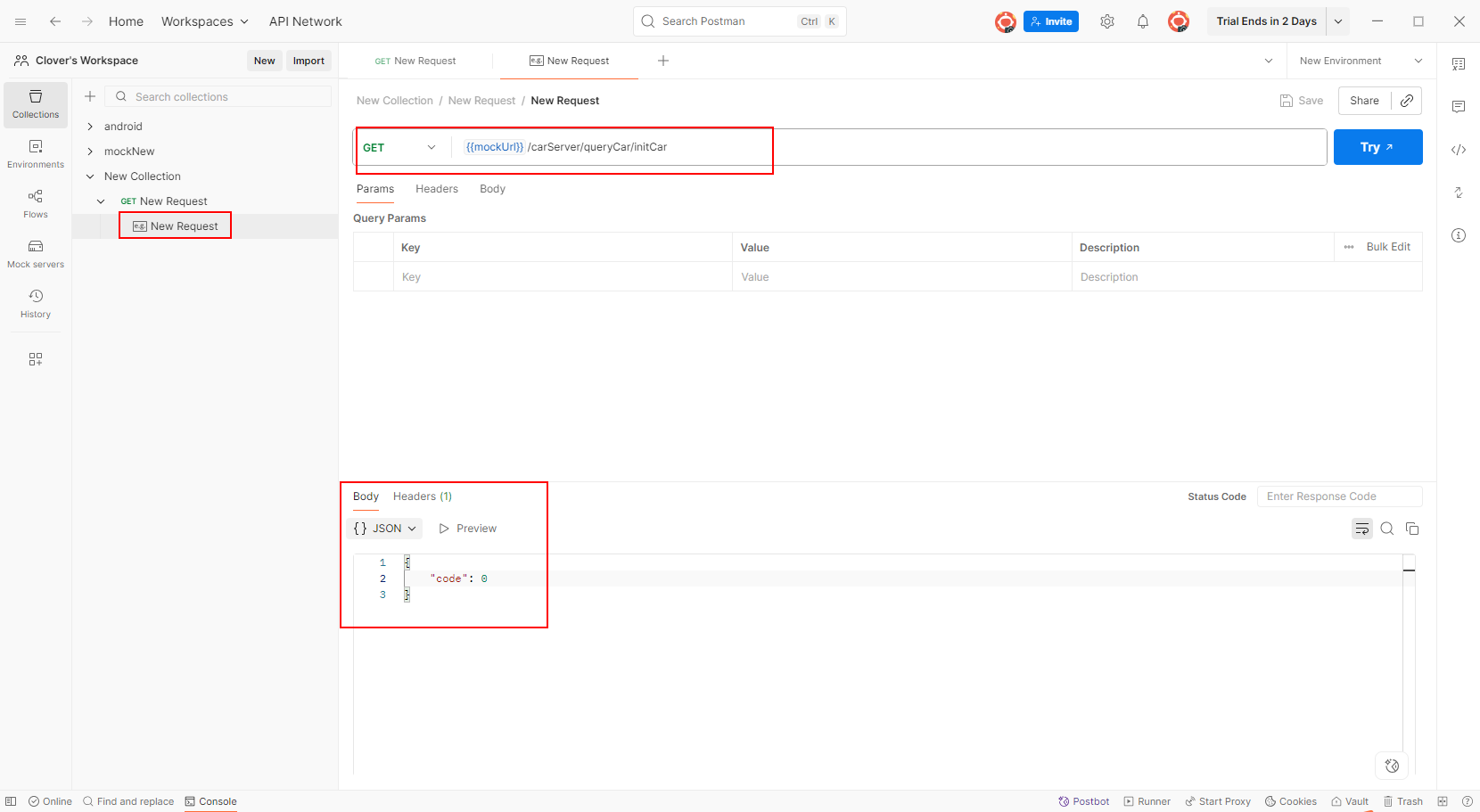This screenshot has height=812, width=1480.
Task: Open the related requests icon
Action: (1459, 193)
